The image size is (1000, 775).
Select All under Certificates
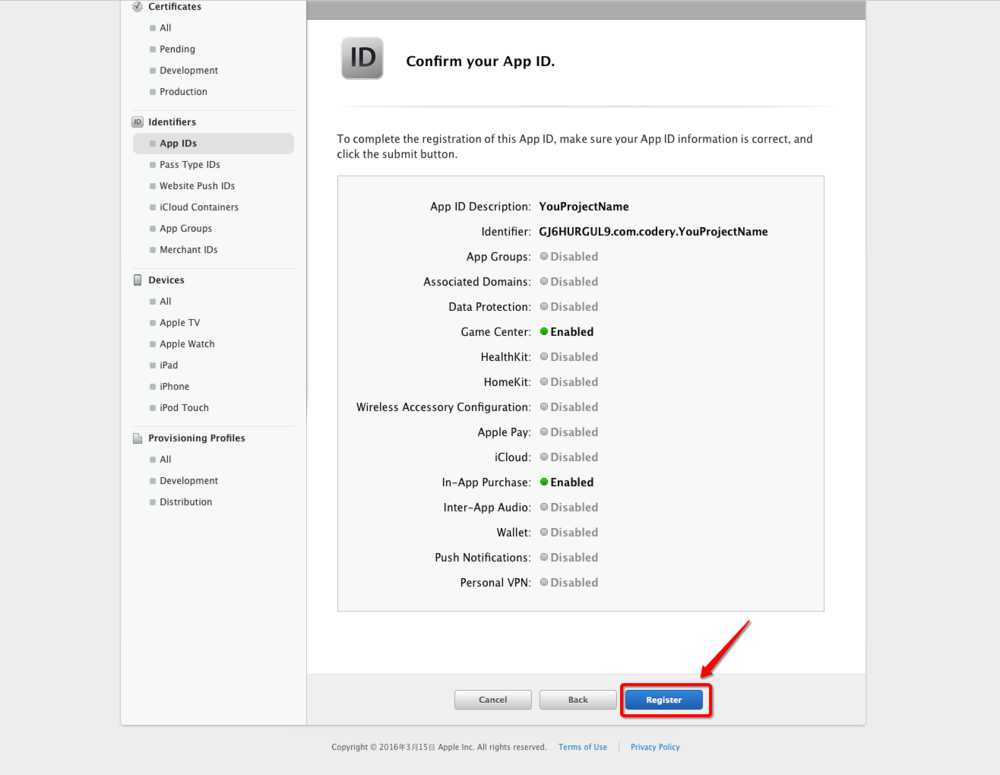pyautogui.click(x=165, y=28)
